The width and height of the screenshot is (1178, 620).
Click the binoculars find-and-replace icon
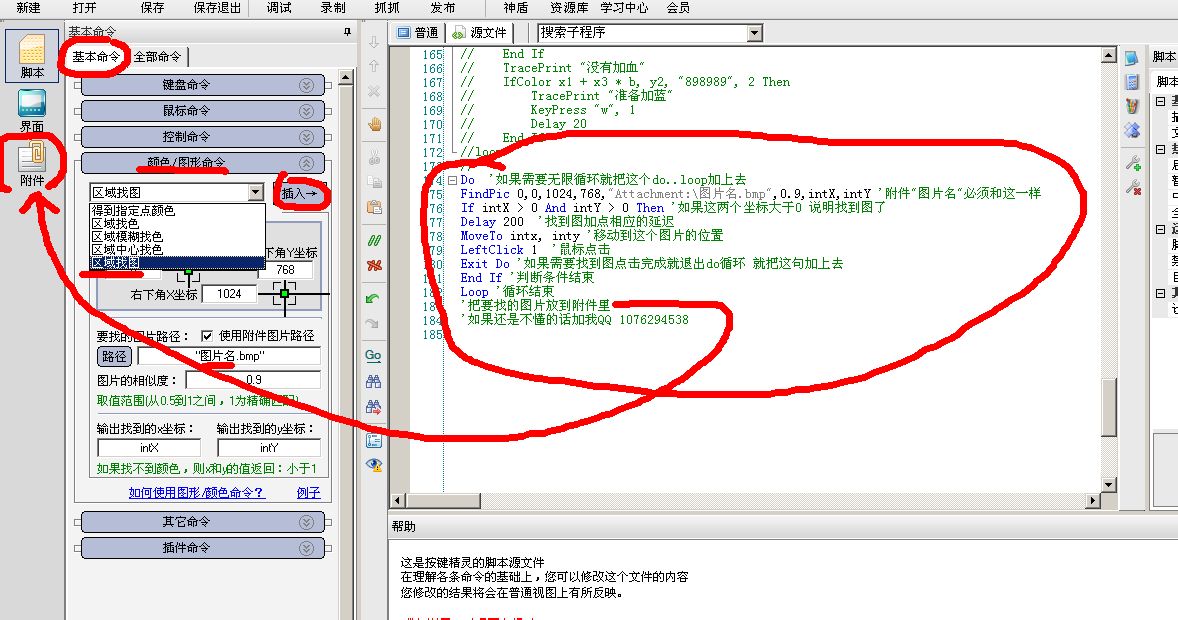pos(373,407)
